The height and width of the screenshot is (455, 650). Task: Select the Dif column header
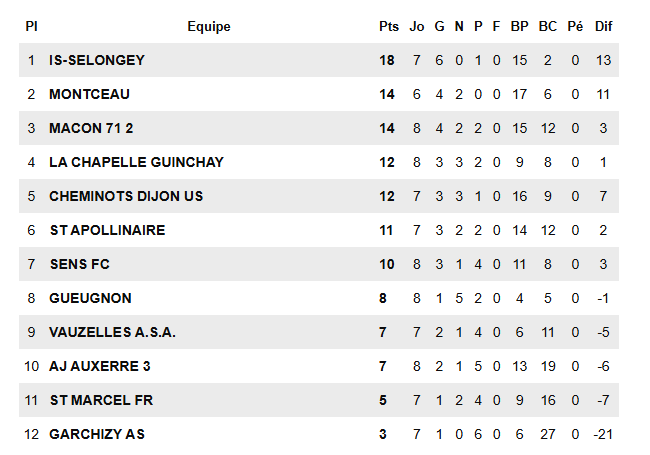tap(603, 26)
